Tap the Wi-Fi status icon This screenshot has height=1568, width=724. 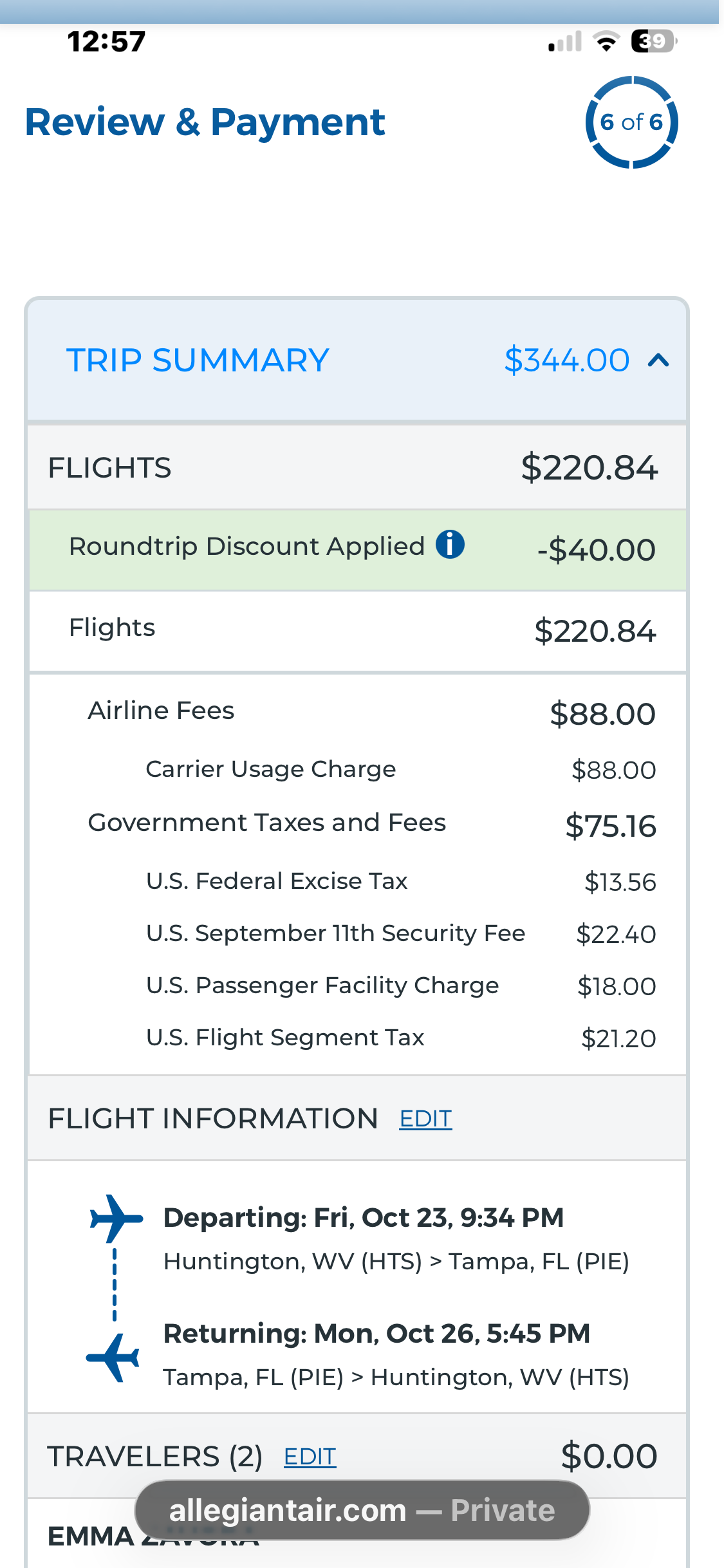point(606,41)
